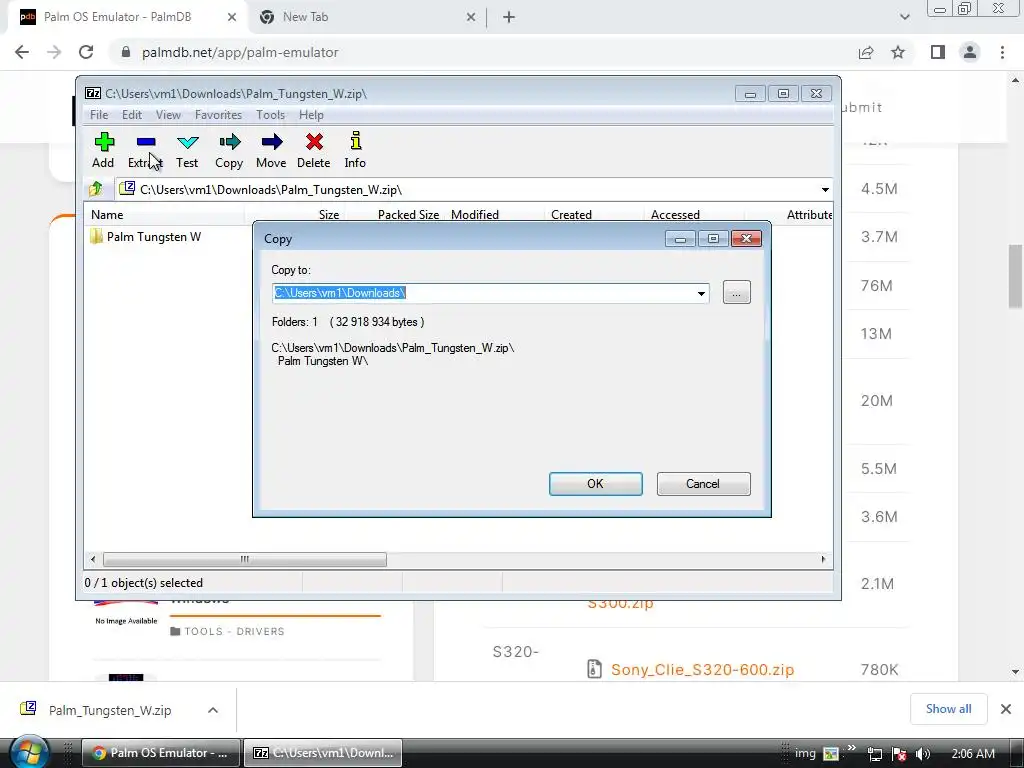
Task: Open a new browser tab
Action: pos(509,18)
